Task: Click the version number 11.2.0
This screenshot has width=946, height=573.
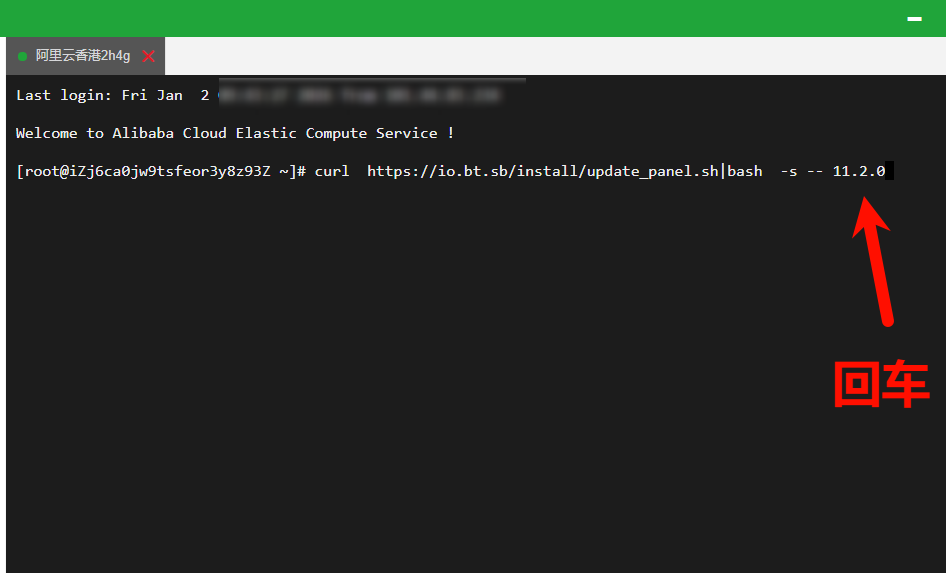Action: coord(858,171)
